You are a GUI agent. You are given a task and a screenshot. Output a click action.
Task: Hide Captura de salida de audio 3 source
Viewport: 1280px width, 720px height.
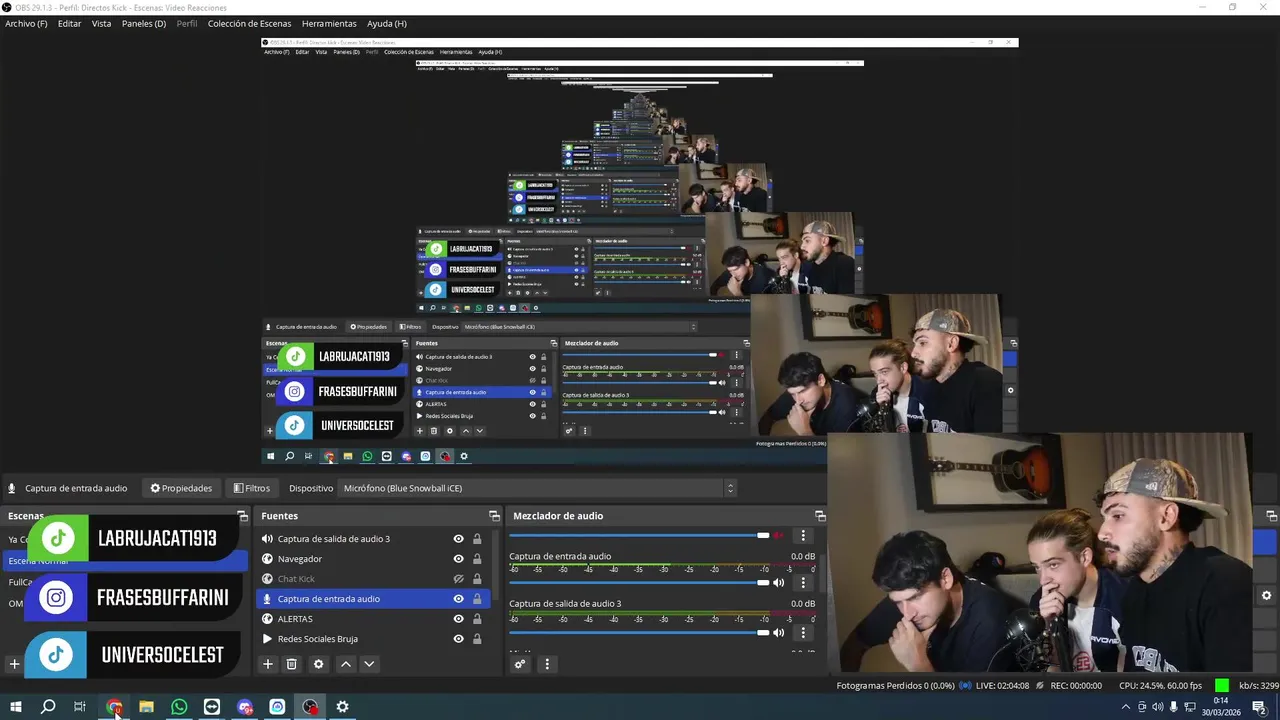[x=458, y=539]
